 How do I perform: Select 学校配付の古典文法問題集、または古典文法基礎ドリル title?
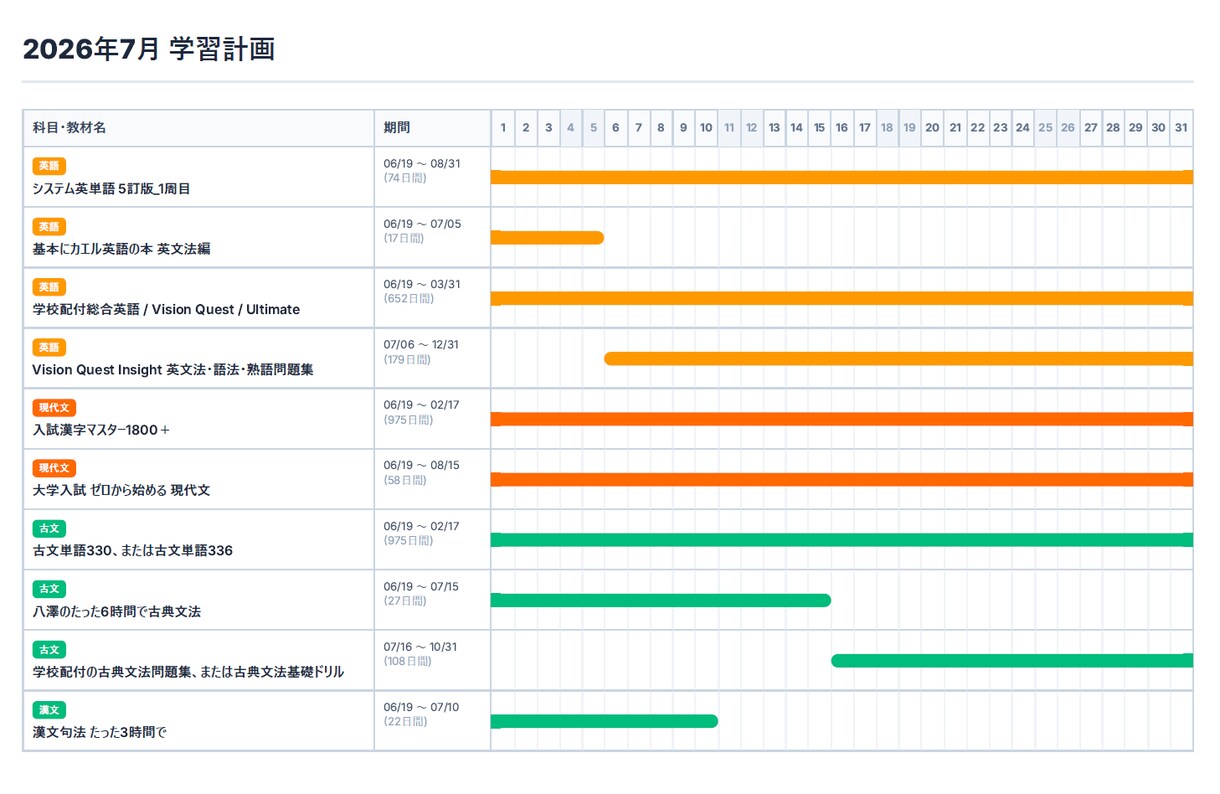188,672
